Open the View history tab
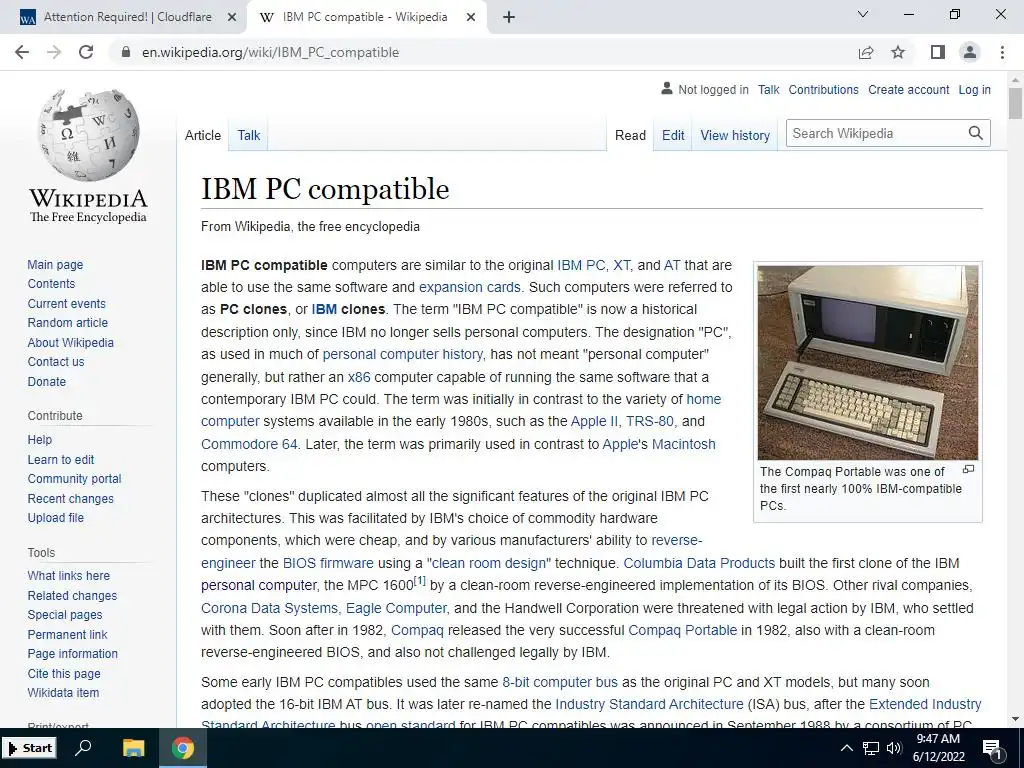 pyautogui.click(x=735, y=135)
